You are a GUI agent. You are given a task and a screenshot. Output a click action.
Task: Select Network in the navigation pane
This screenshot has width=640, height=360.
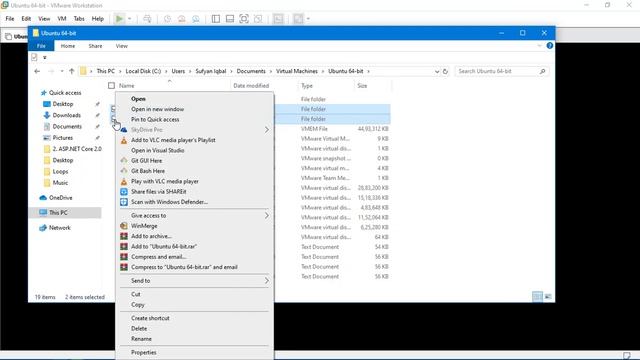click(60, 228)
